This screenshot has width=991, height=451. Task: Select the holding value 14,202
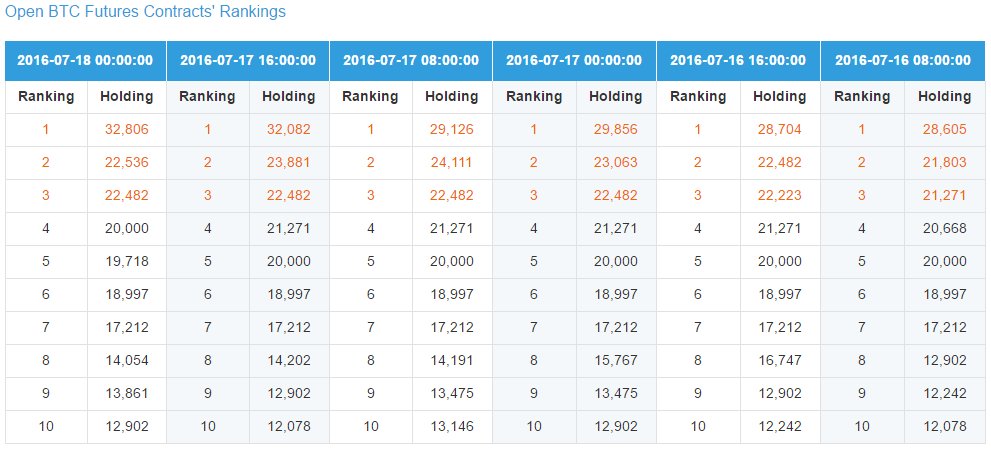coord(289,361)
